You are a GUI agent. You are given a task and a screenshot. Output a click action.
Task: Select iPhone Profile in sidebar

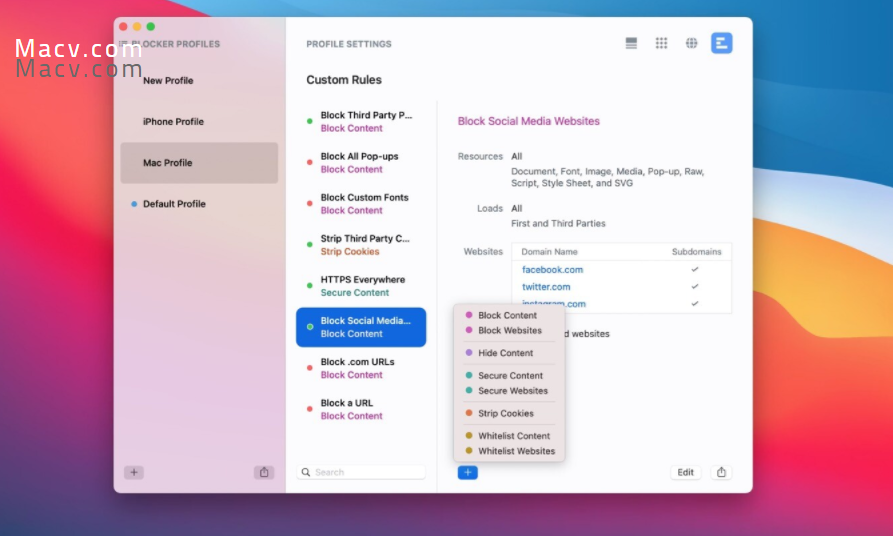[x=199, y=121]
